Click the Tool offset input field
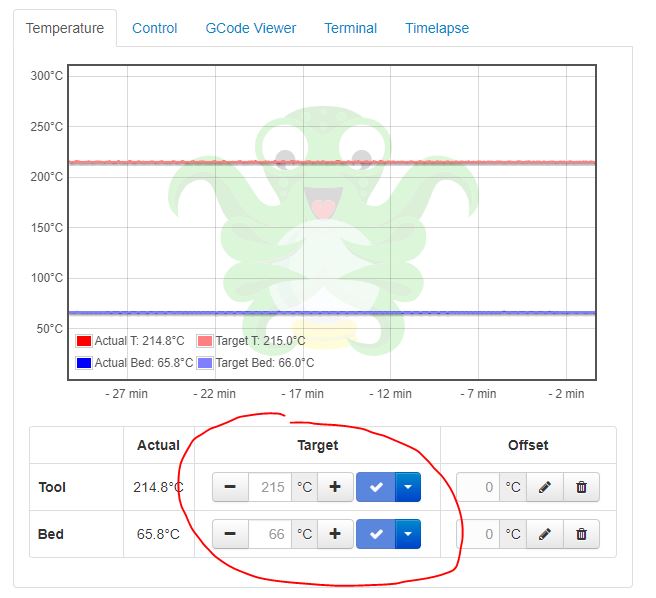The image size is (656, 598). coord(479,488)
